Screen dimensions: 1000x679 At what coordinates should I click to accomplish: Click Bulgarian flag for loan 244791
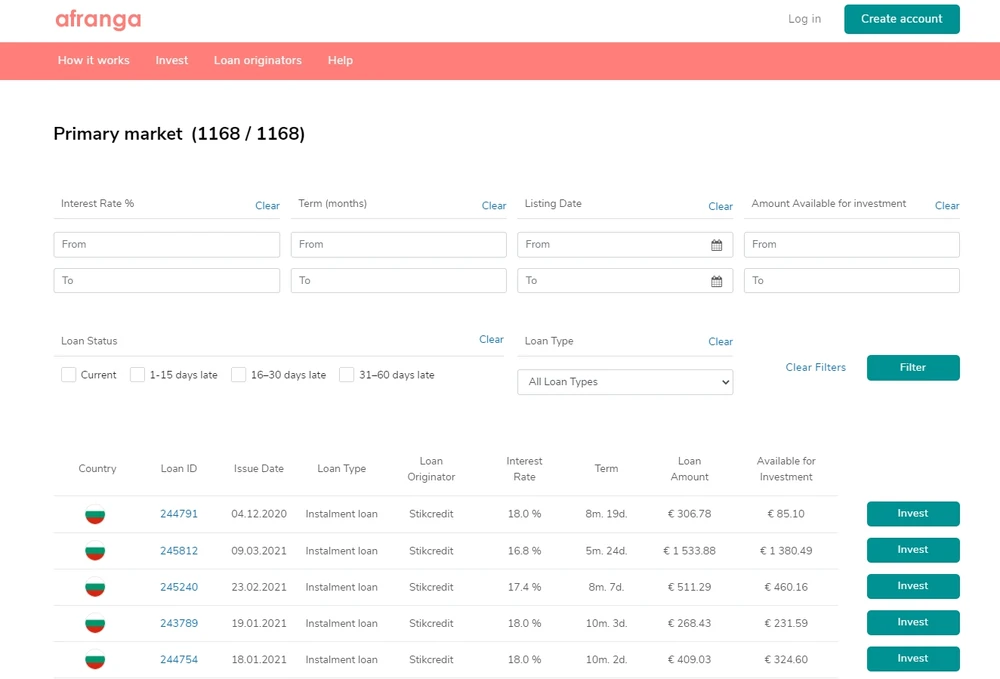tap(95, 515)
